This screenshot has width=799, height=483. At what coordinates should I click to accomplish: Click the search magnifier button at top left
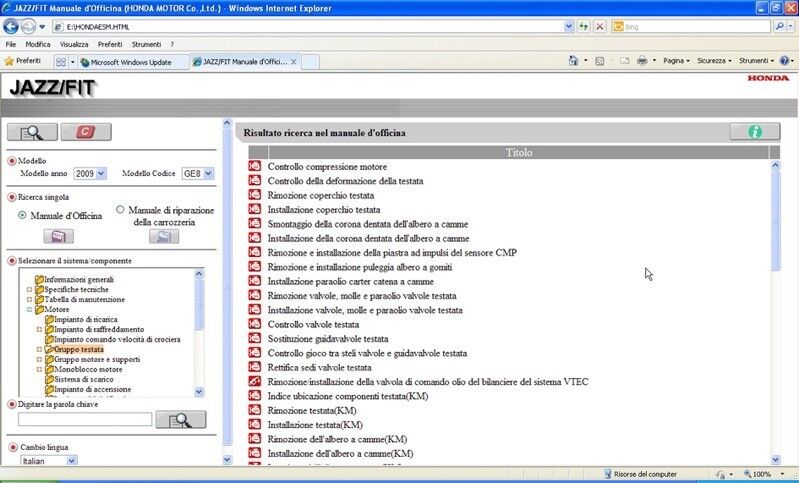(32, 132)
